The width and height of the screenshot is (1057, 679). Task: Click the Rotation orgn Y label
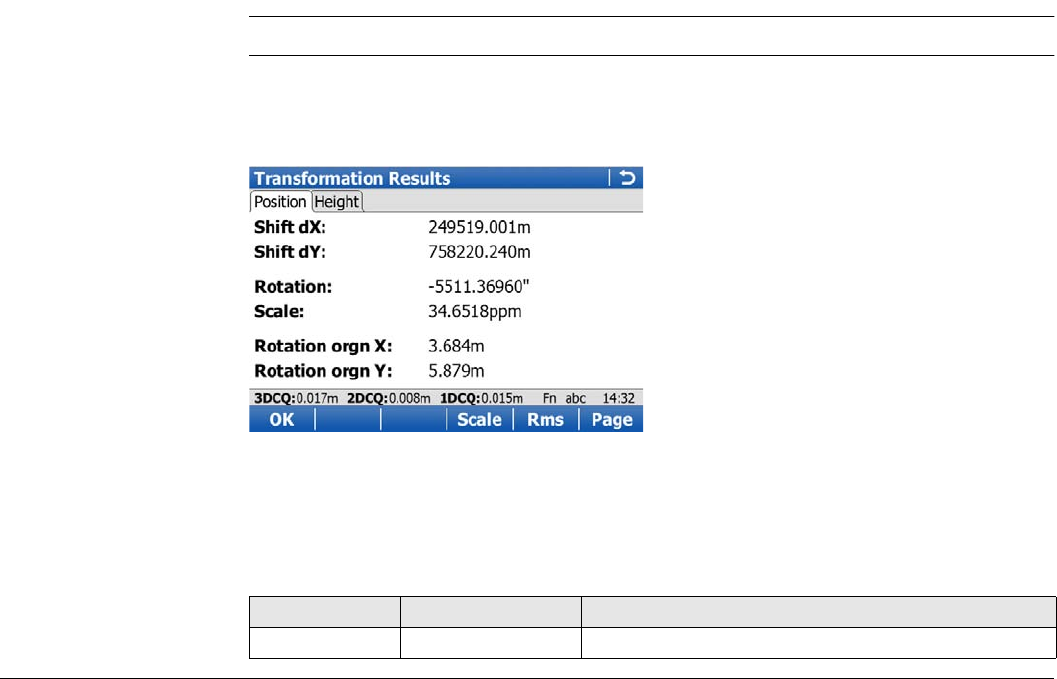coord(323,371)
